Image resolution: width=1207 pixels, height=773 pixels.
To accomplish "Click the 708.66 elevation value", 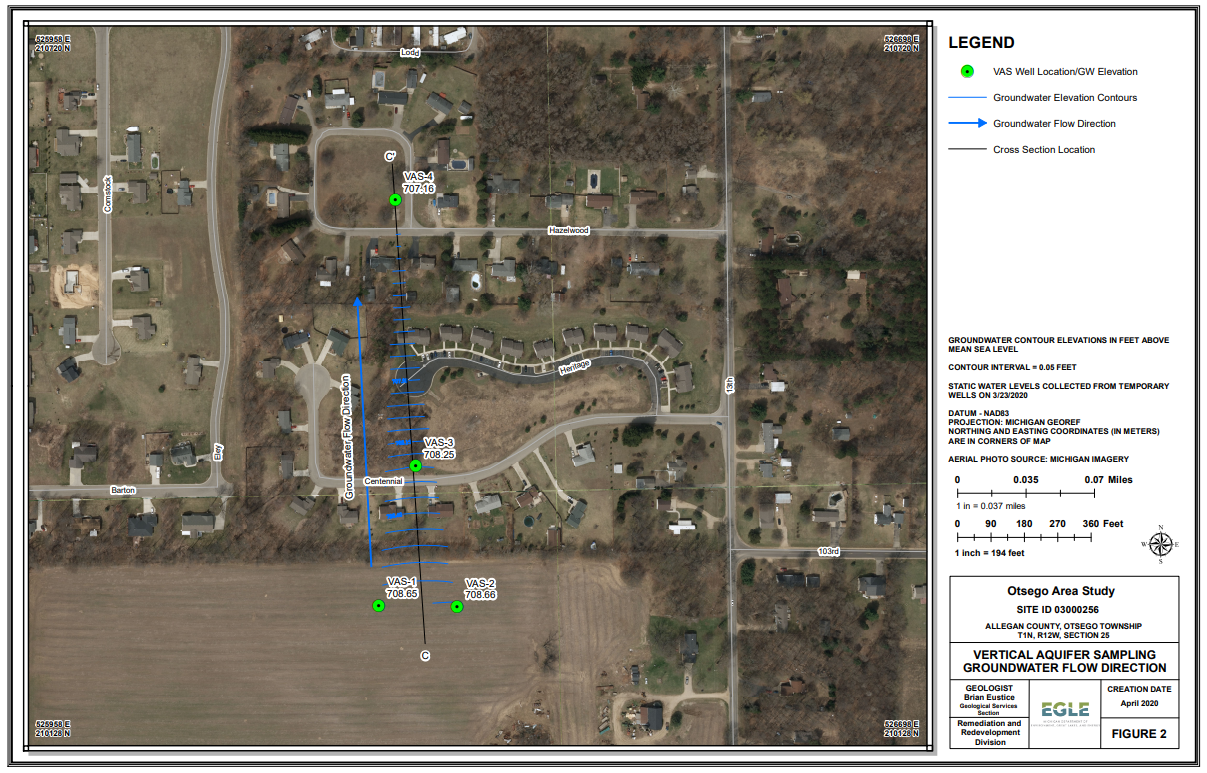I will click(481, 595).
